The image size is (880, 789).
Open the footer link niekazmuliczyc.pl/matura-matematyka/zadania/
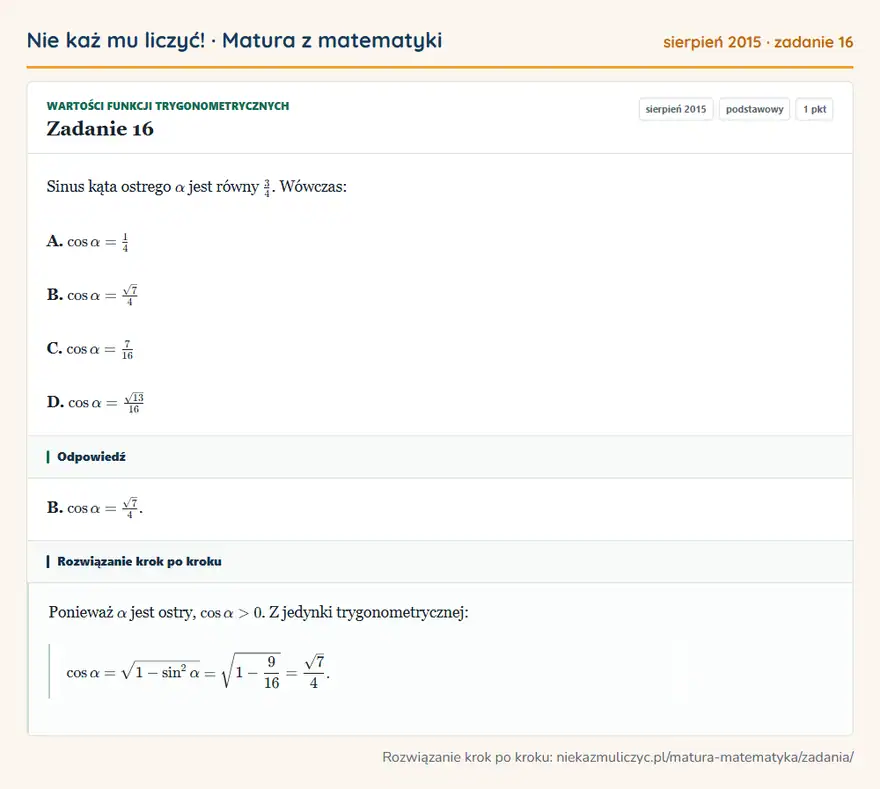click(705, 757)
